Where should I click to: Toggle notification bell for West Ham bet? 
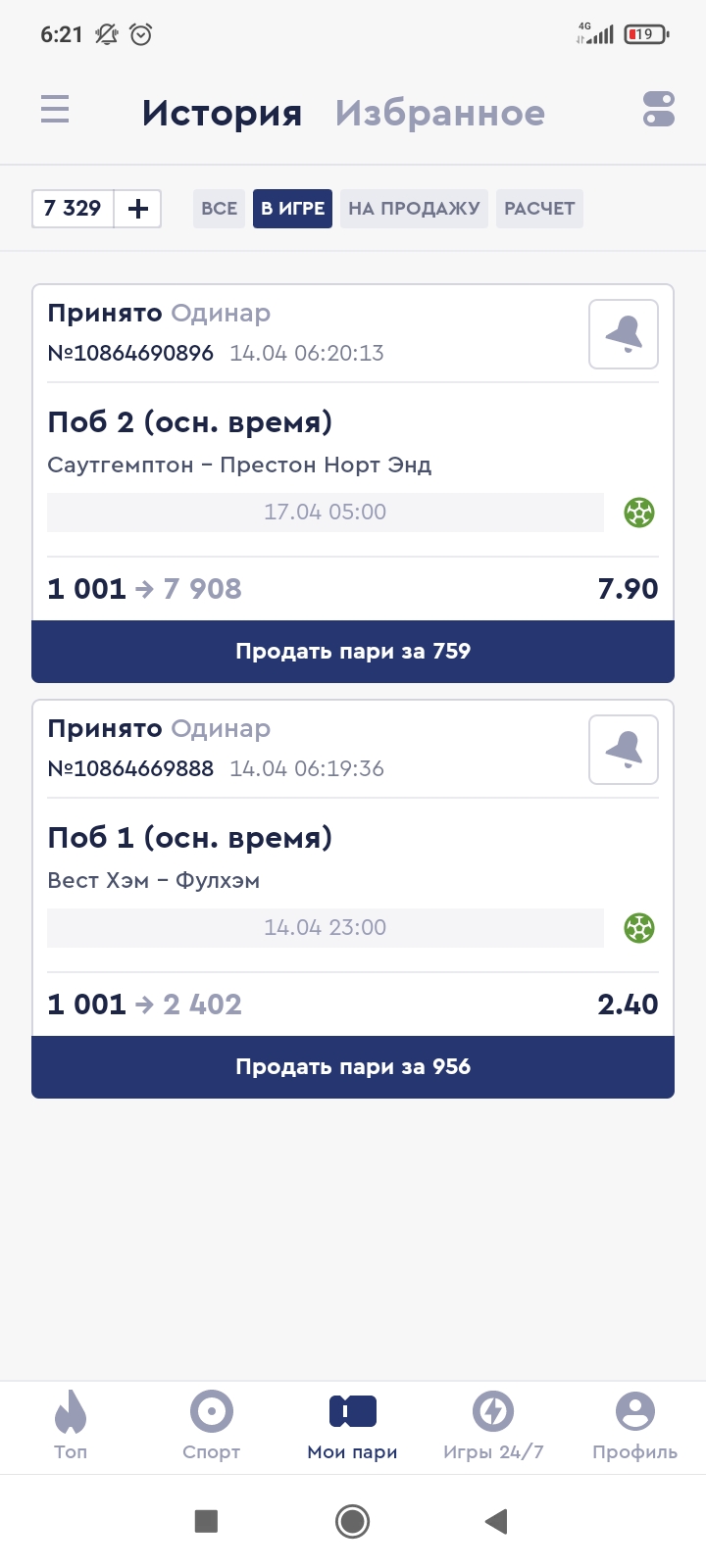[x=624, y=751]
